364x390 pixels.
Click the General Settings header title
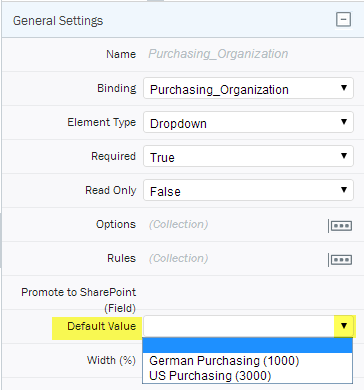click(58, 21)
